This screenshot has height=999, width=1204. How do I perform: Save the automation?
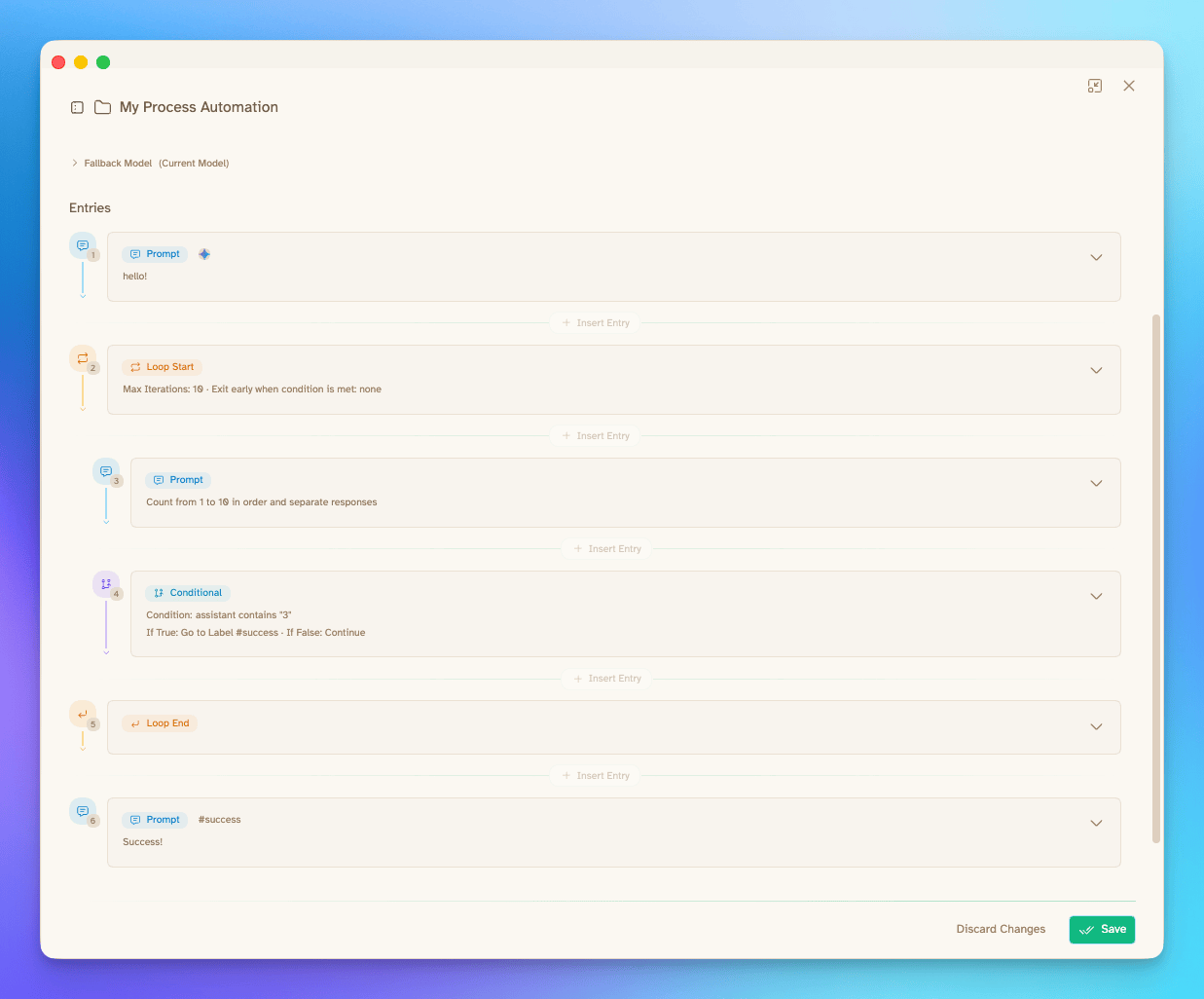click(x=1102, y=930)
